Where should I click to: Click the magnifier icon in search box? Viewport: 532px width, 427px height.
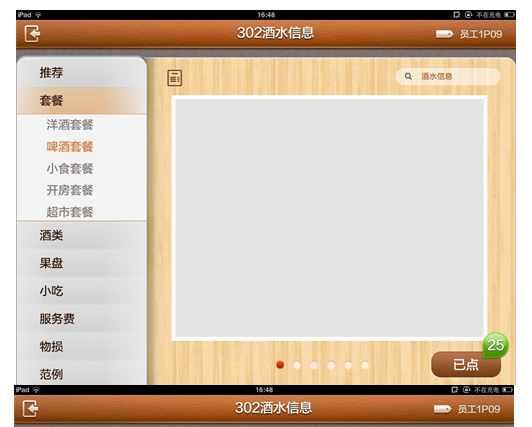(x=408, y=76)
